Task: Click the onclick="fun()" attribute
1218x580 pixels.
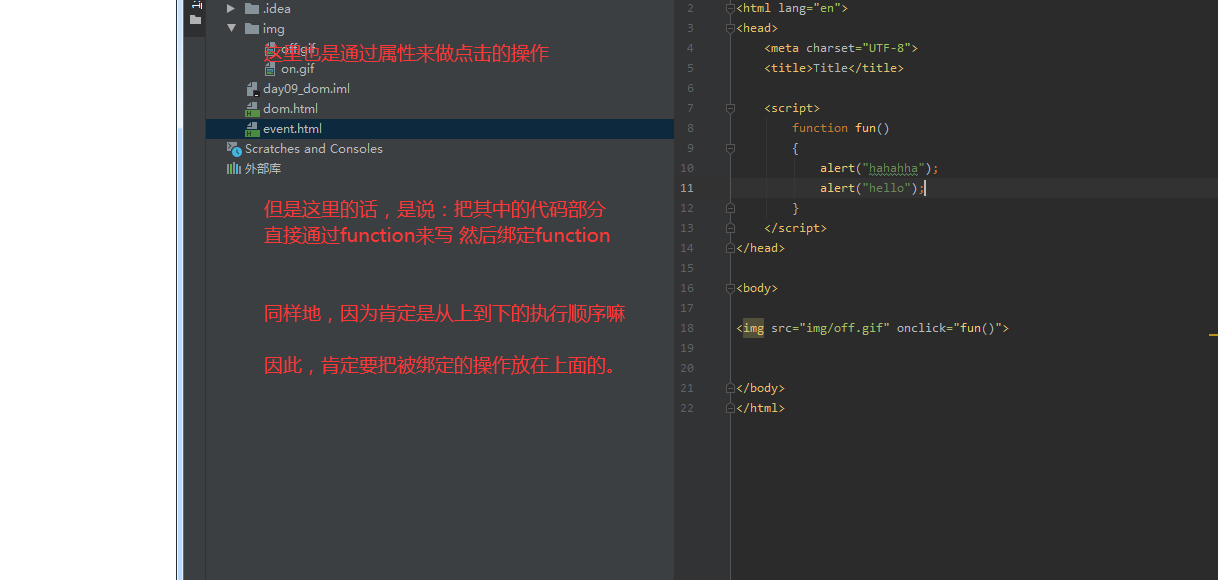Action: [x=950, y=328]
